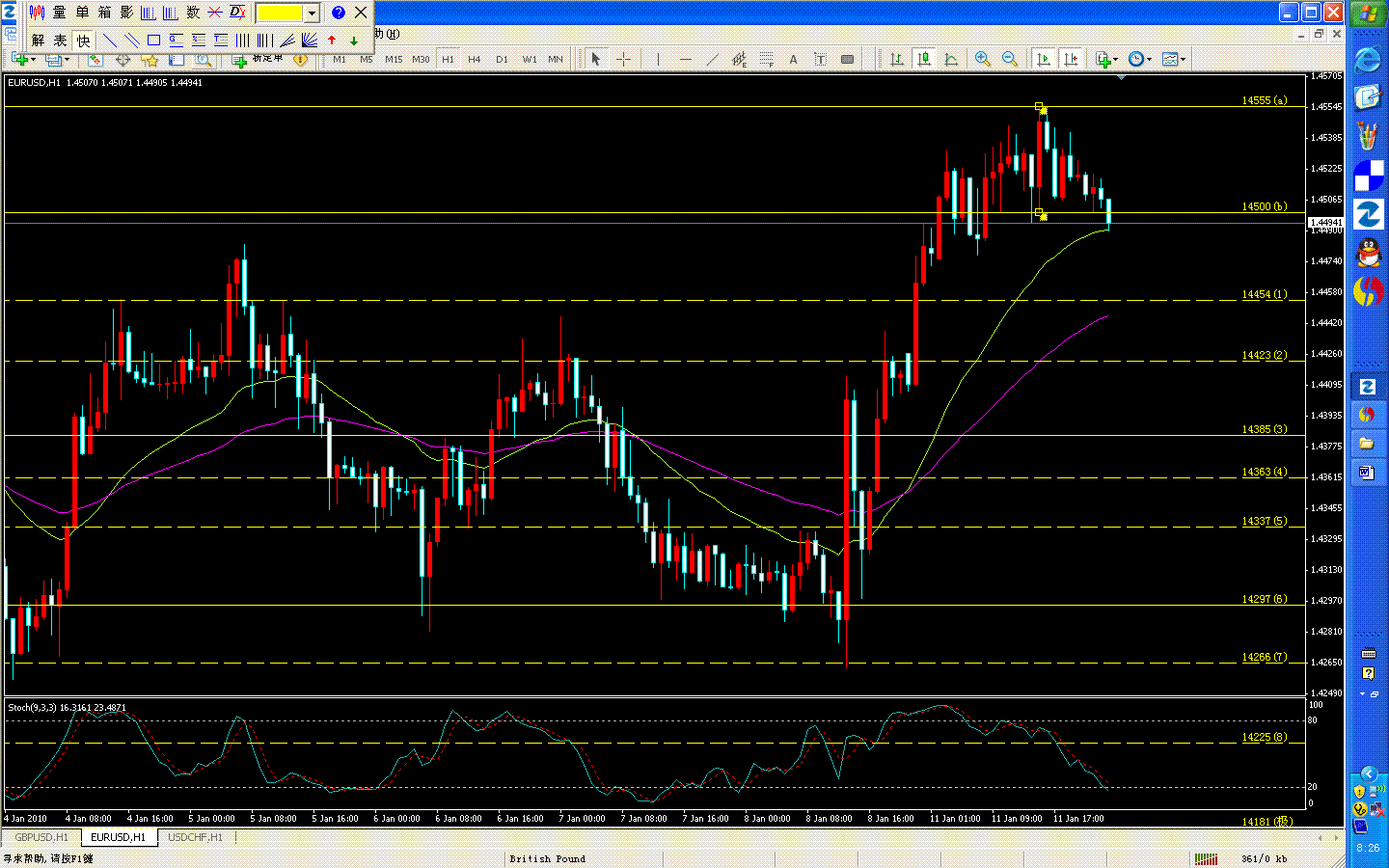Viewport: 1389px width, 868px height.
Task: Click the current price label 1.44941
Action: (1325, 223)
